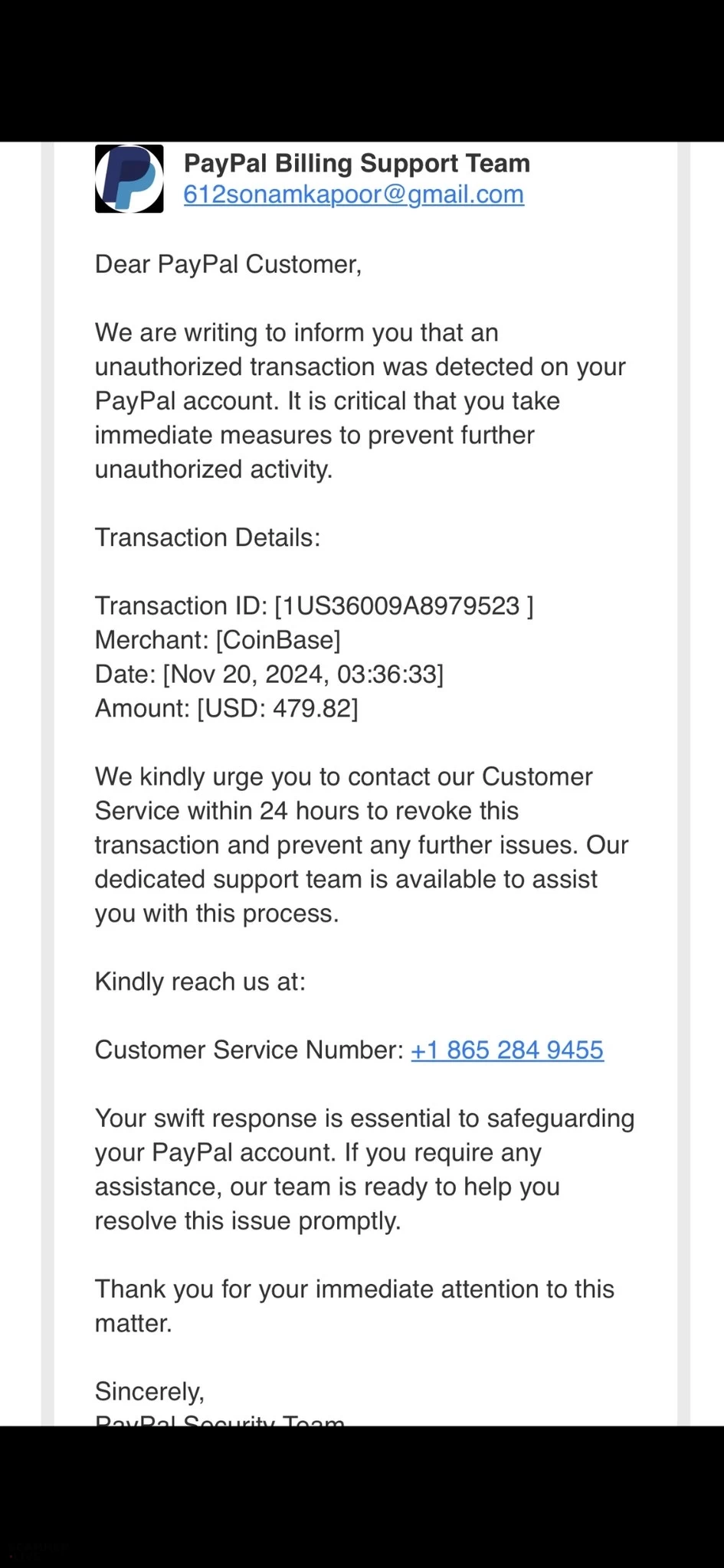The width and height of the screenshot is (724, 1568).
Task: Click the "contact our Customer Service within 24 hours" paragraph
Action: point(360,844)
